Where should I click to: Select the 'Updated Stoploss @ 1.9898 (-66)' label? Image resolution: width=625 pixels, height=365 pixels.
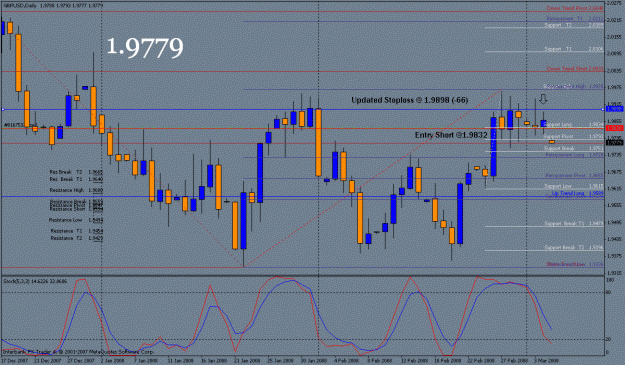tap(410, 100)
